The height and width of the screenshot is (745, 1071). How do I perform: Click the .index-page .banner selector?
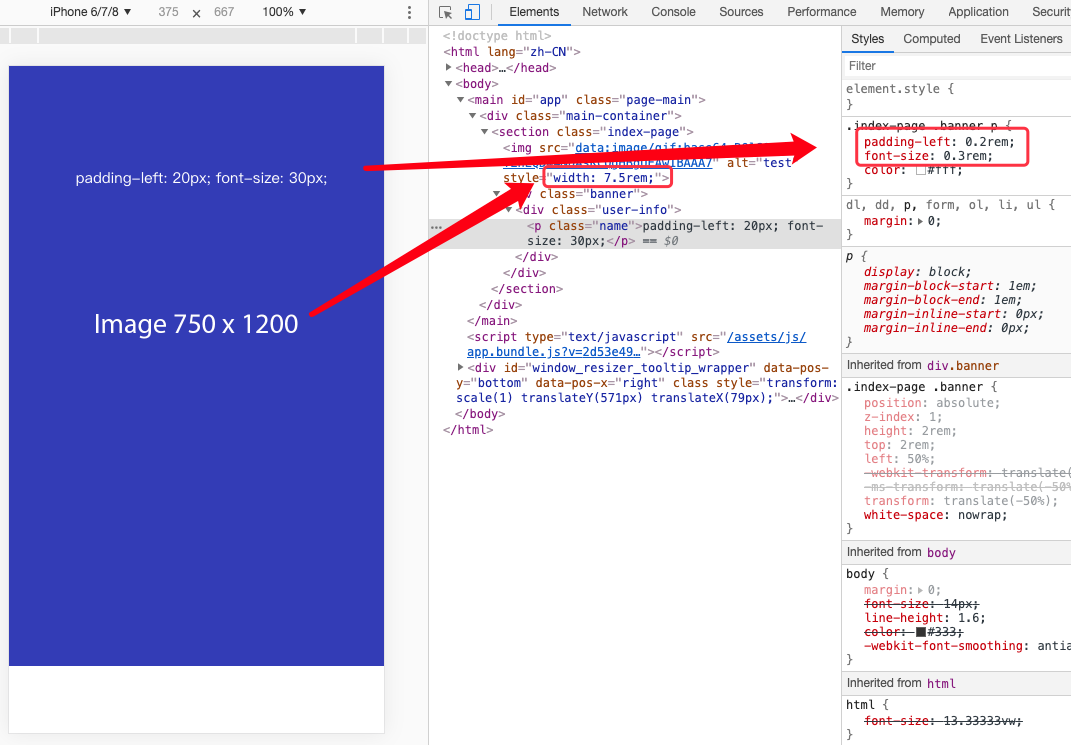914,386
